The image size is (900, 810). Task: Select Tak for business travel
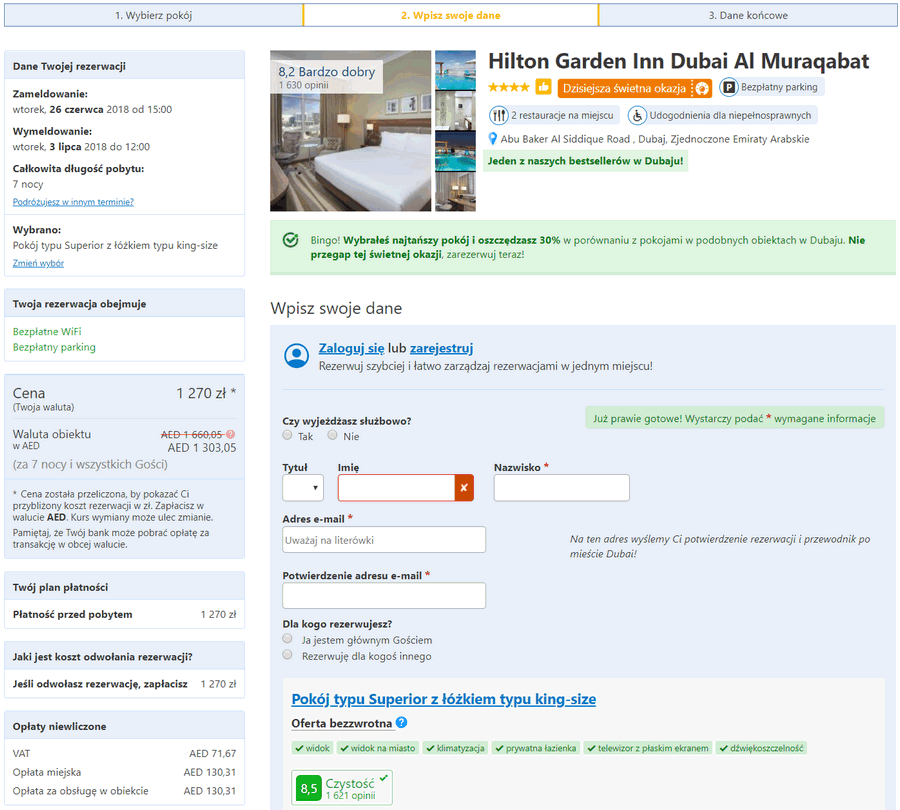[x=287, y=435]
